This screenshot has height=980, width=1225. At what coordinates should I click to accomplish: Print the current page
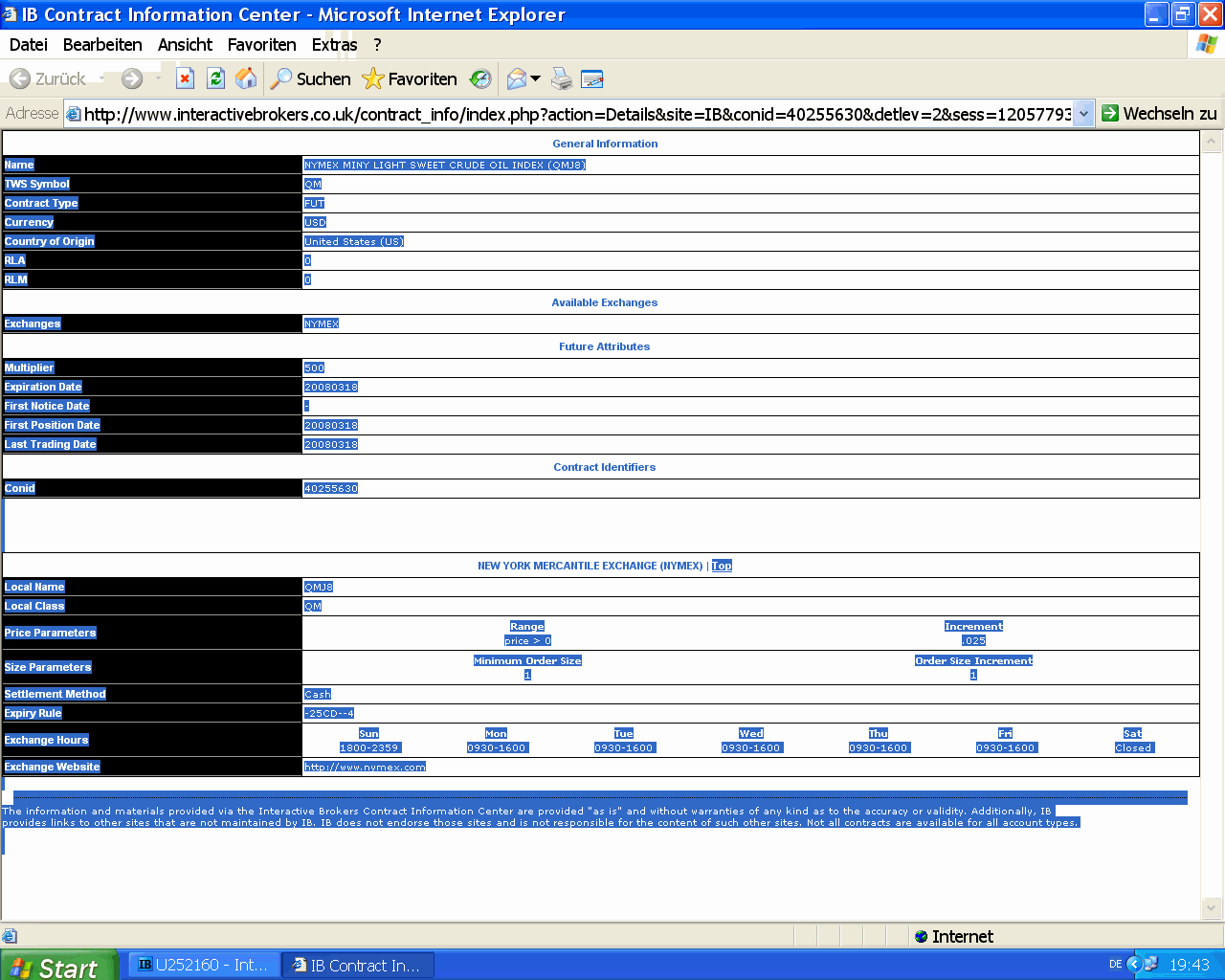[562, 79]
